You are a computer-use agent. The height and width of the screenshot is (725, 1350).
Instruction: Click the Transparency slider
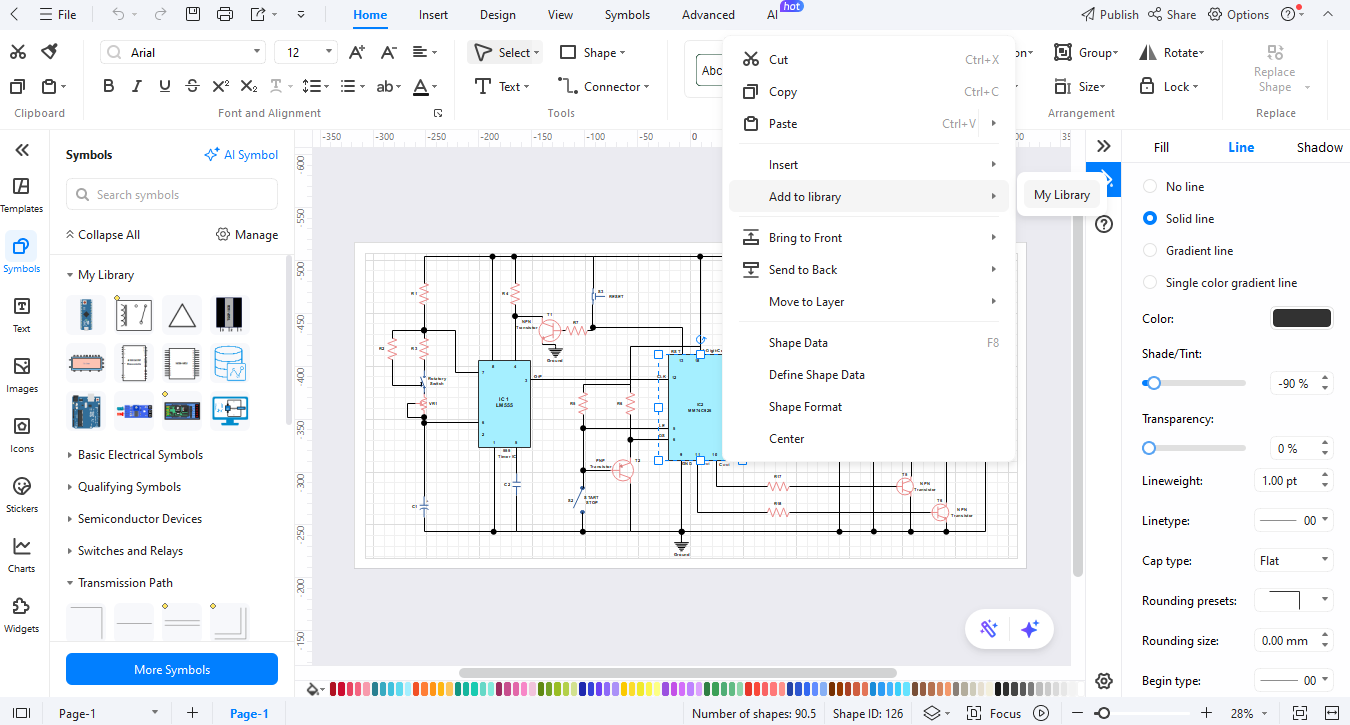[1194, 448]
